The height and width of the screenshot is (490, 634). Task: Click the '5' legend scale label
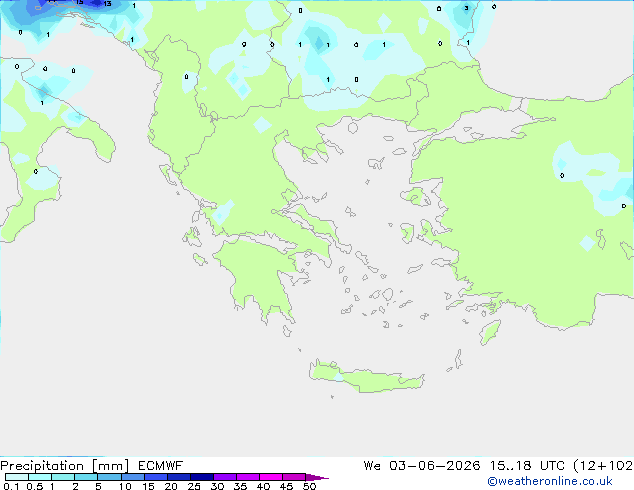point(98,486)
